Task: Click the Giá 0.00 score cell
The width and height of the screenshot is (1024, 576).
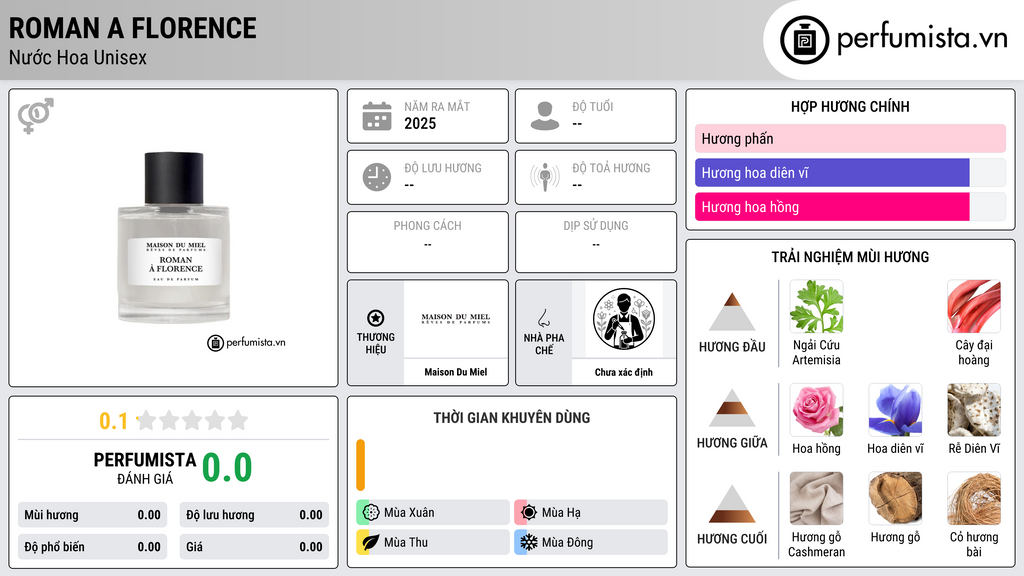Action: tap(254, 547)
